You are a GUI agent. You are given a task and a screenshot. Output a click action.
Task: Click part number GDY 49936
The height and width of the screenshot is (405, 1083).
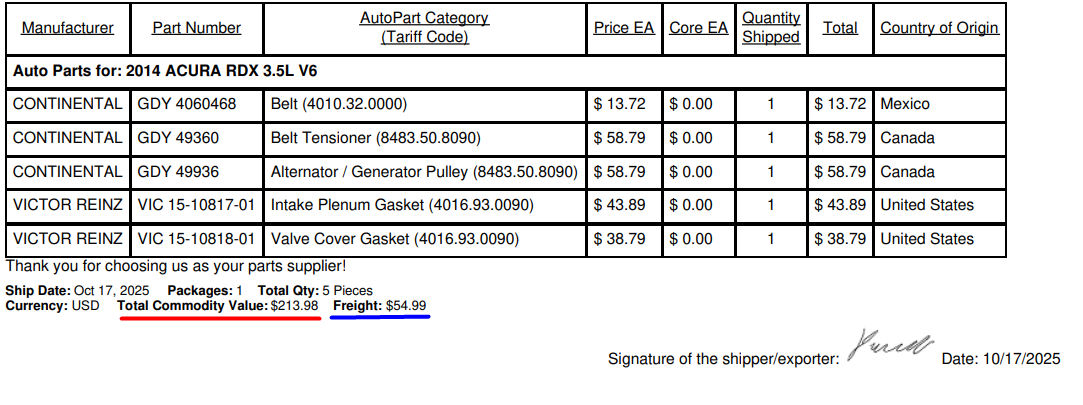[x=177, y=172]
